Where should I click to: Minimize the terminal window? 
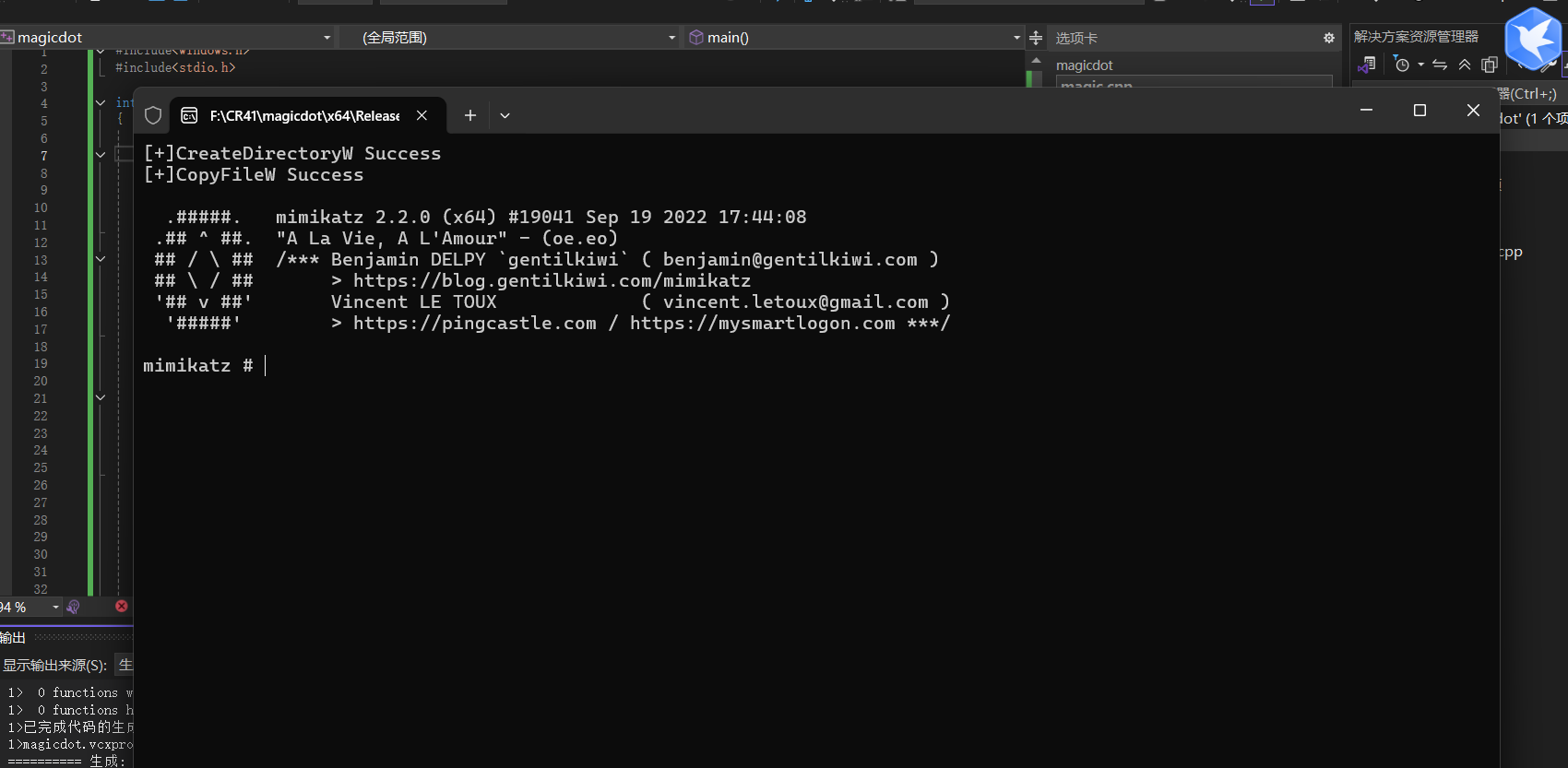pyautogui.click(x=1366, y=110)
